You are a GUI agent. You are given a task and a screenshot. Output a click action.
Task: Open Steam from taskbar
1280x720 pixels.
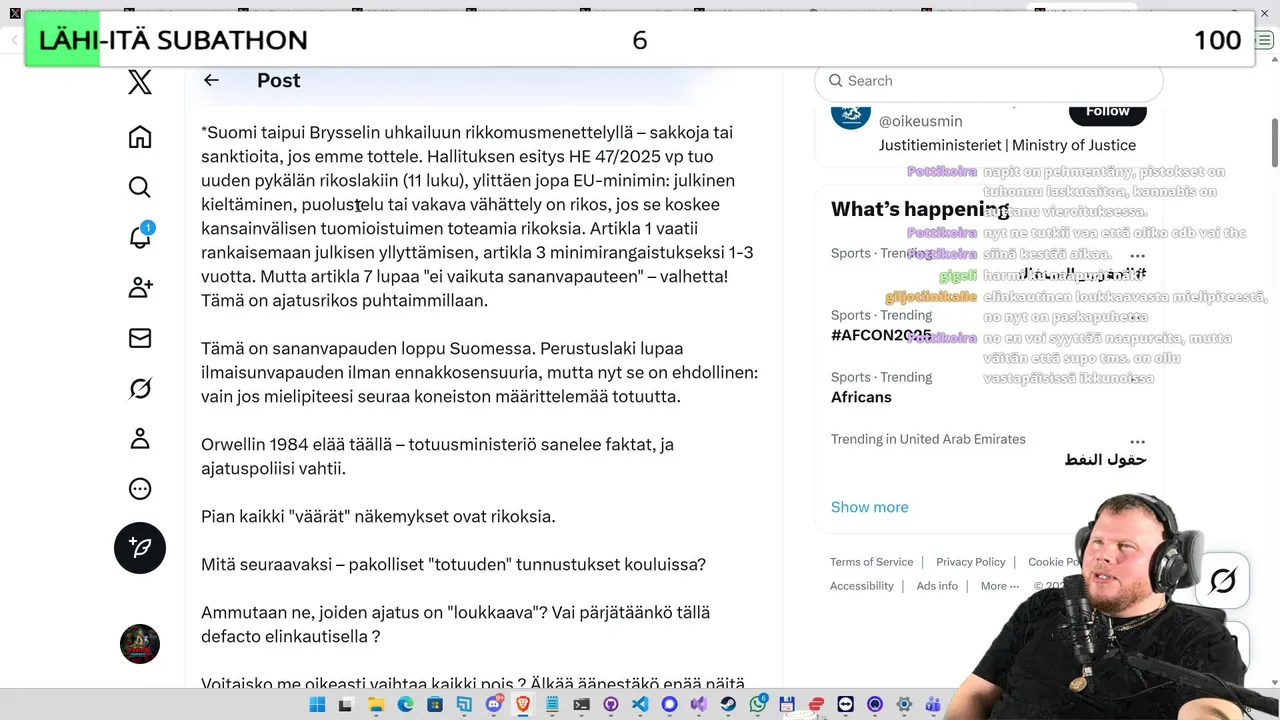click(x=728, y=705)
